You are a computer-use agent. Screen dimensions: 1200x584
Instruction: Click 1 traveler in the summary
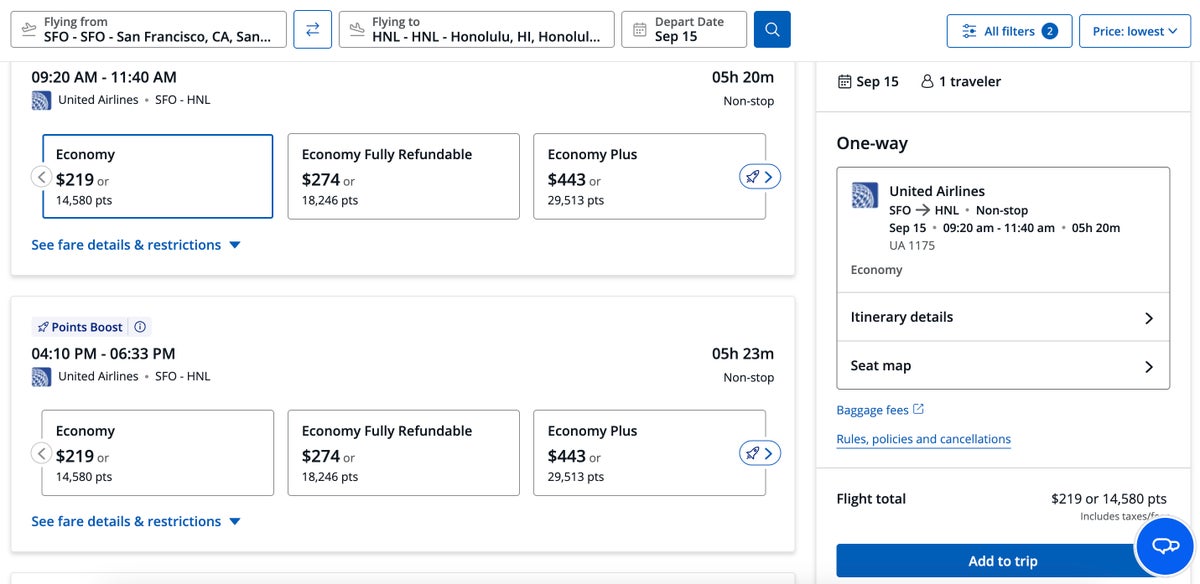(x=960, y=82)
